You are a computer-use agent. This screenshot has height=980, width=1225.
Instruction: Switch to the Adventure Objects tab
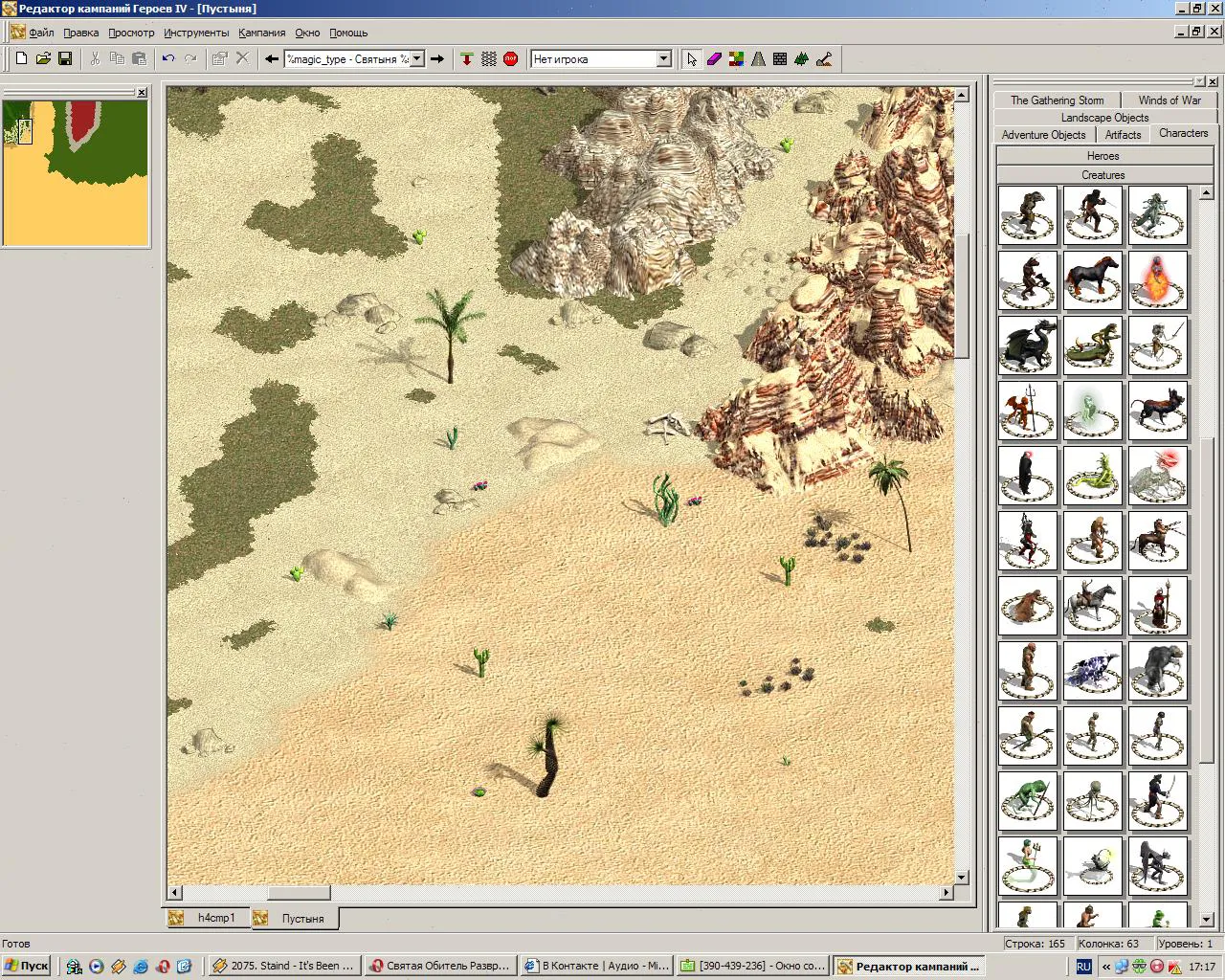pos(1043,135)
